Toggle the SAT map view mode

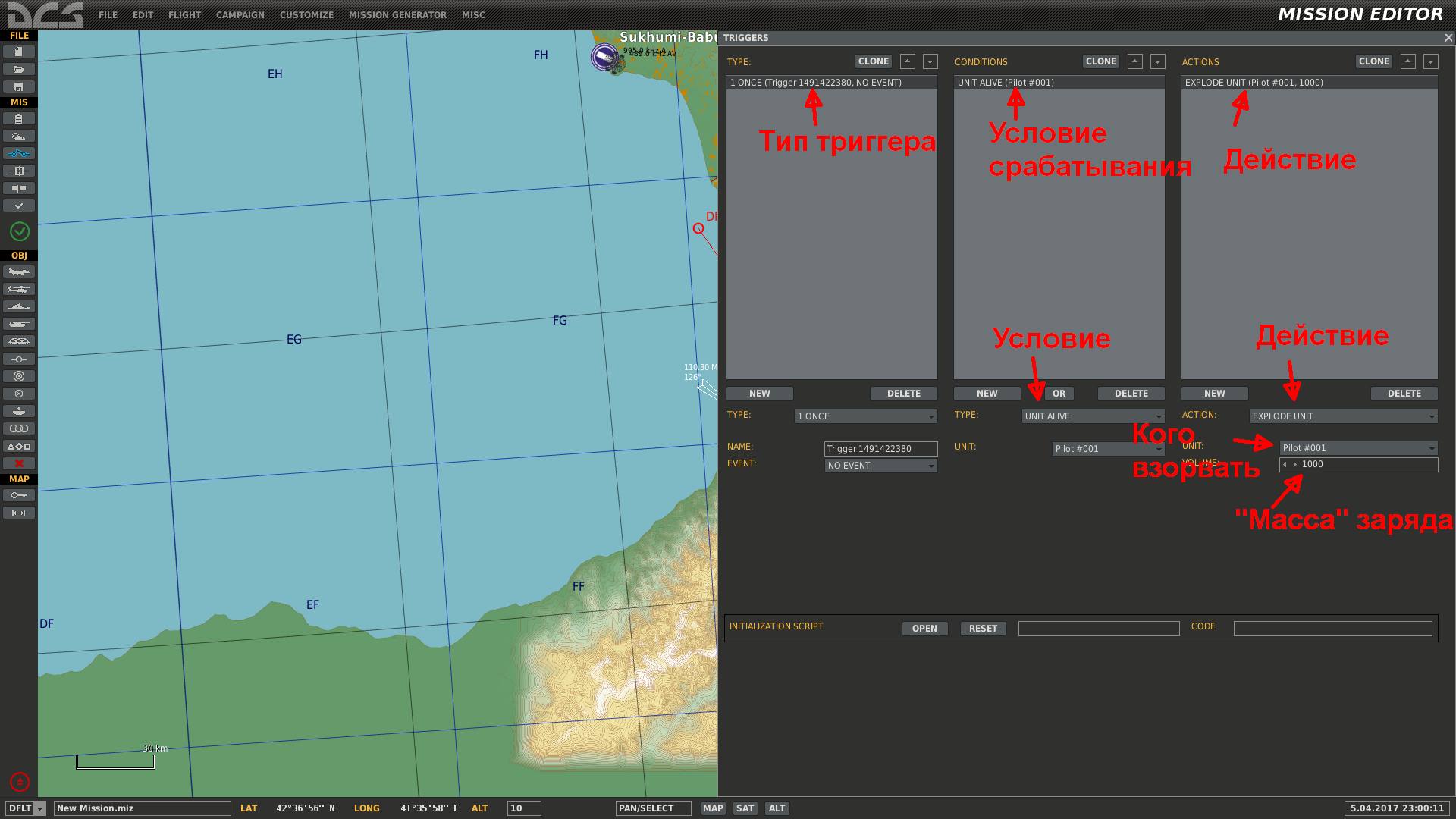[x=745, y=808]
